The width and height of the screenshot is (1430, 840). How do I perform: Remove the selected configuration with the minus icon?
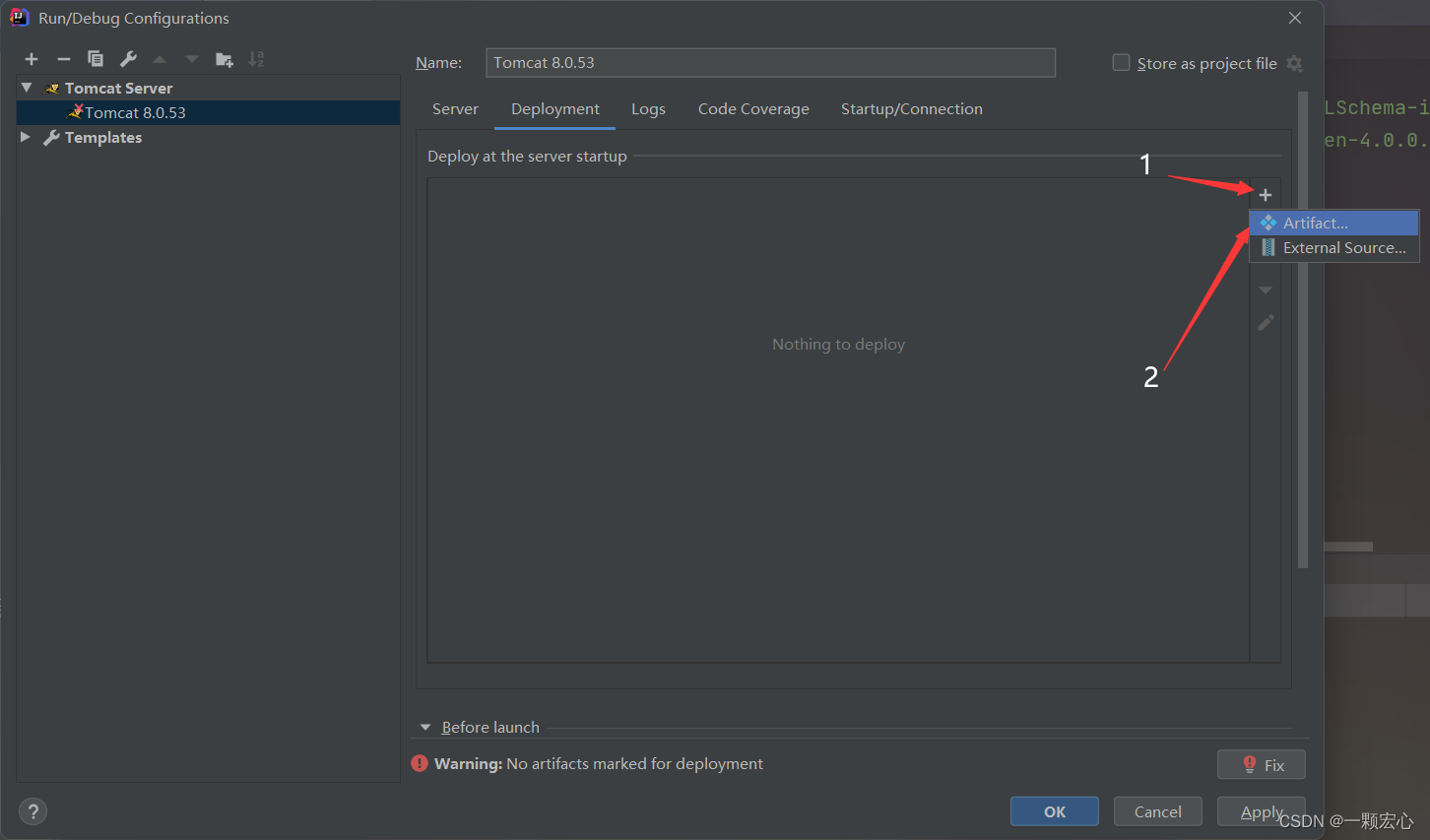(64, 59)
